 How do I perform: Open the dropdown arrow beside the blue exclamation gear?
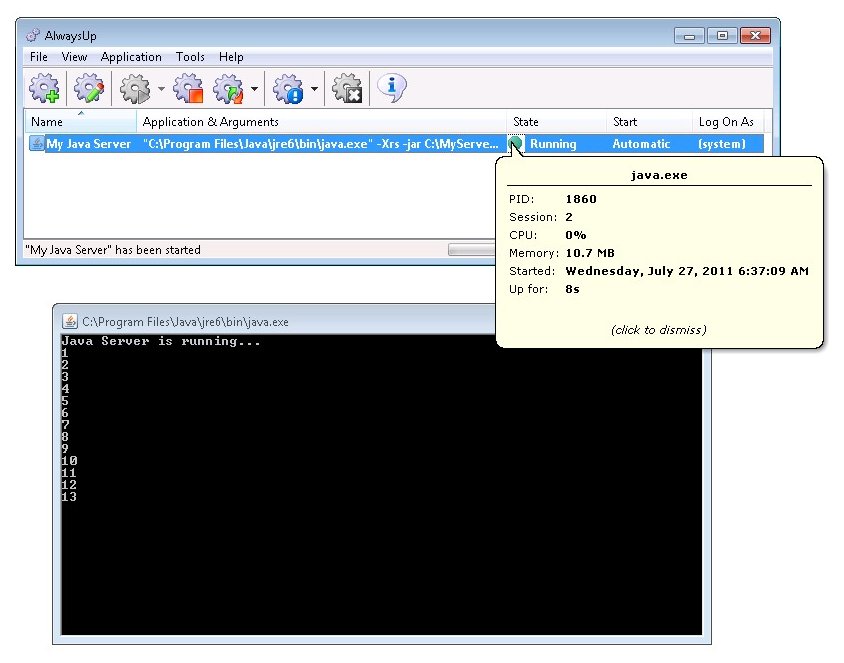[x=314, y=88]
